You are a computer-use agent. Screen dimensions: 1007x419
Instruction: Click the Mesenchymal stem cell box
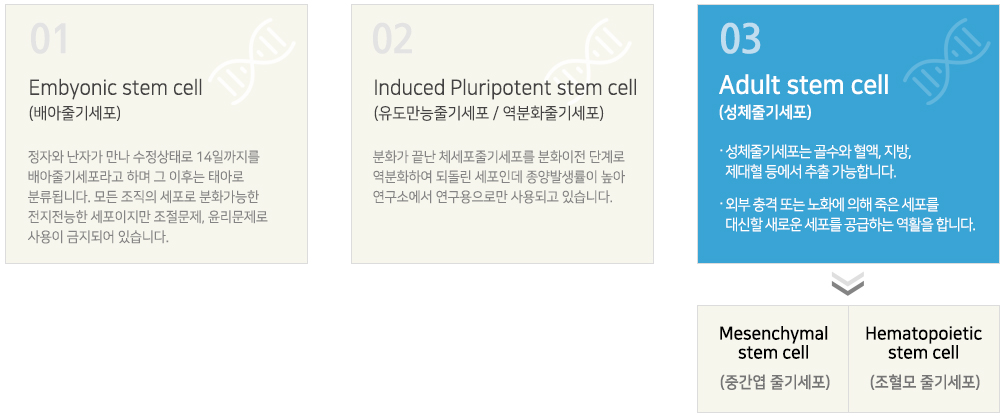point(773,359)
